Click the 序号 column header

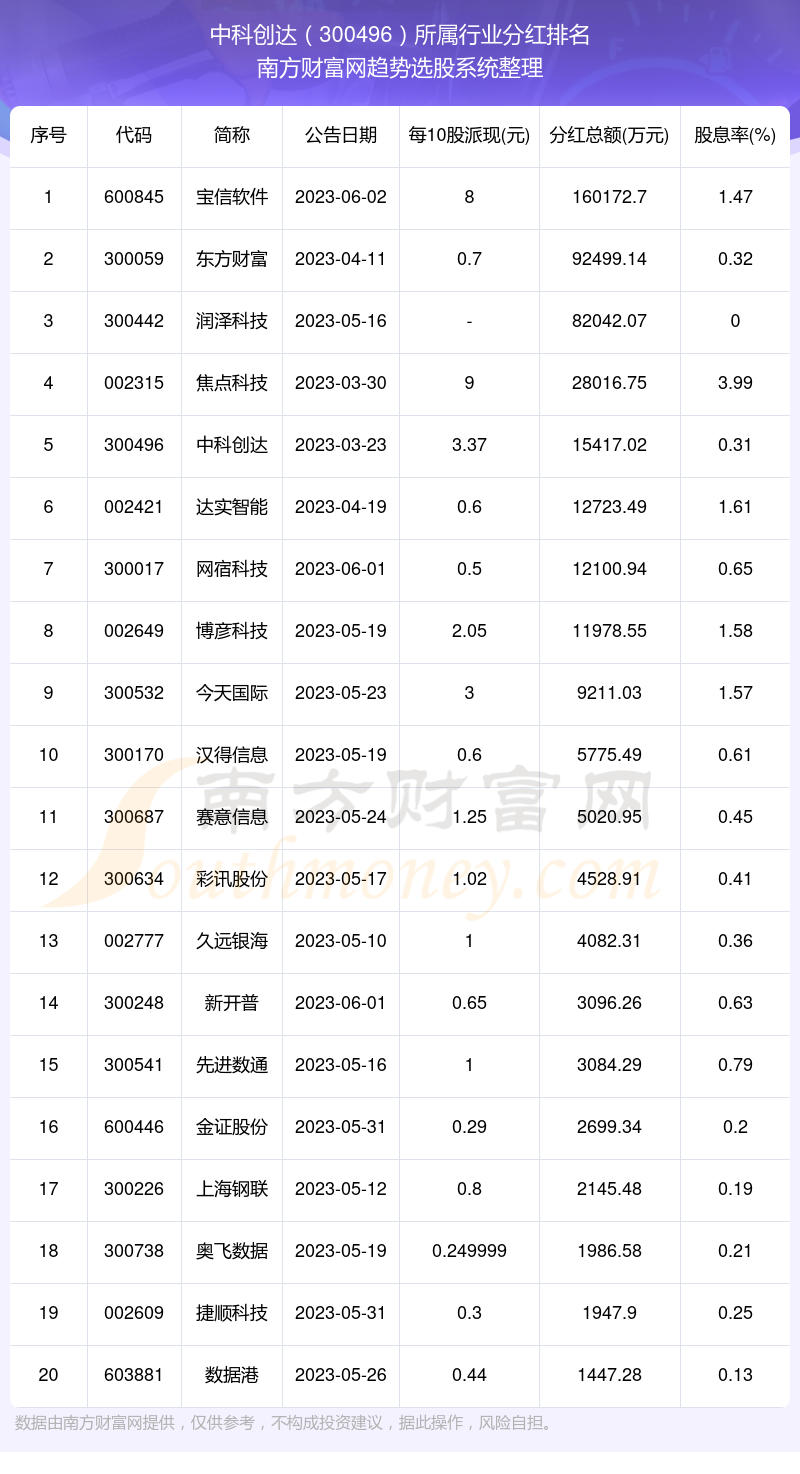(48, 135)
